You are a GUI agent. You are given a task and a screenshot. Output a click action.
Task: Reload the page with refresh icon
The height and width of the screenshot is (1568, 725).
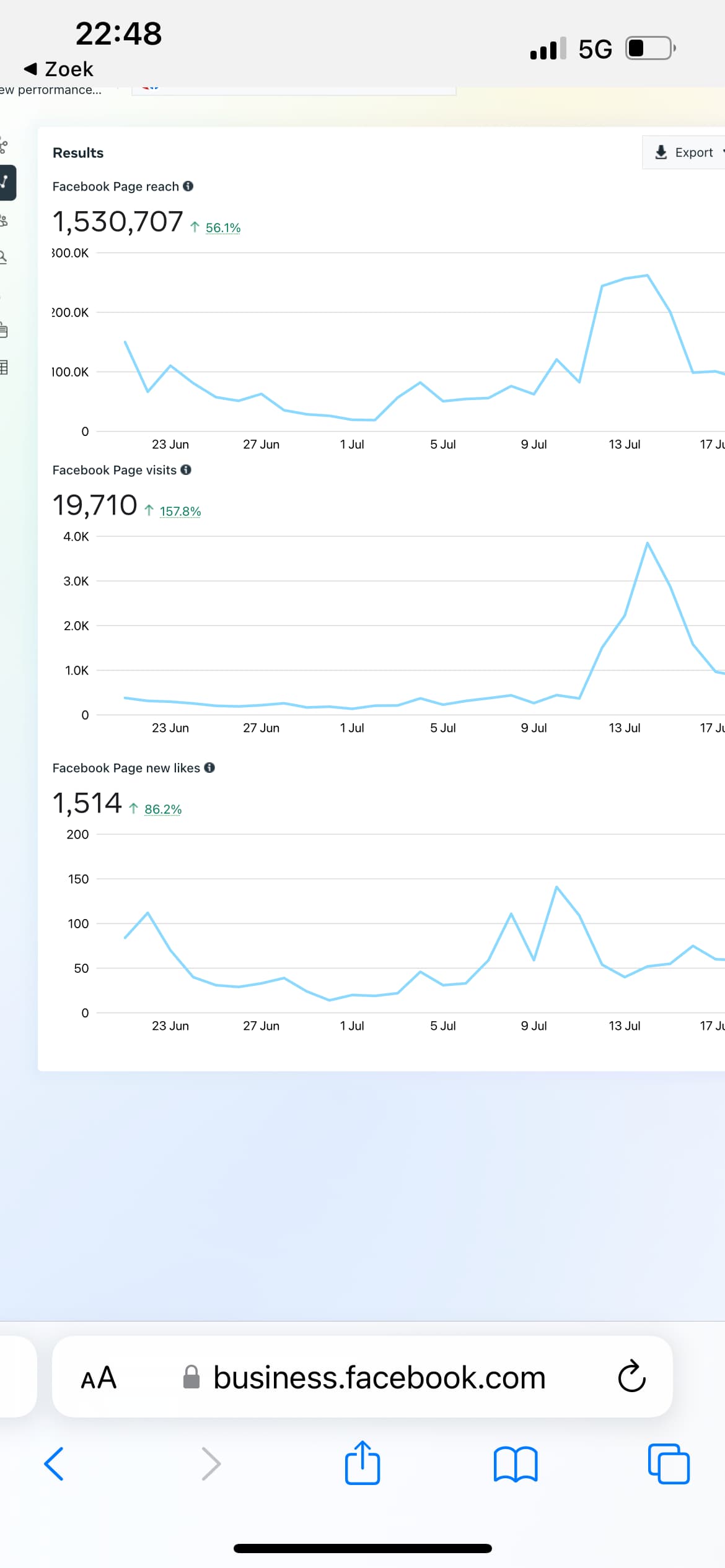click(631, 1376)
